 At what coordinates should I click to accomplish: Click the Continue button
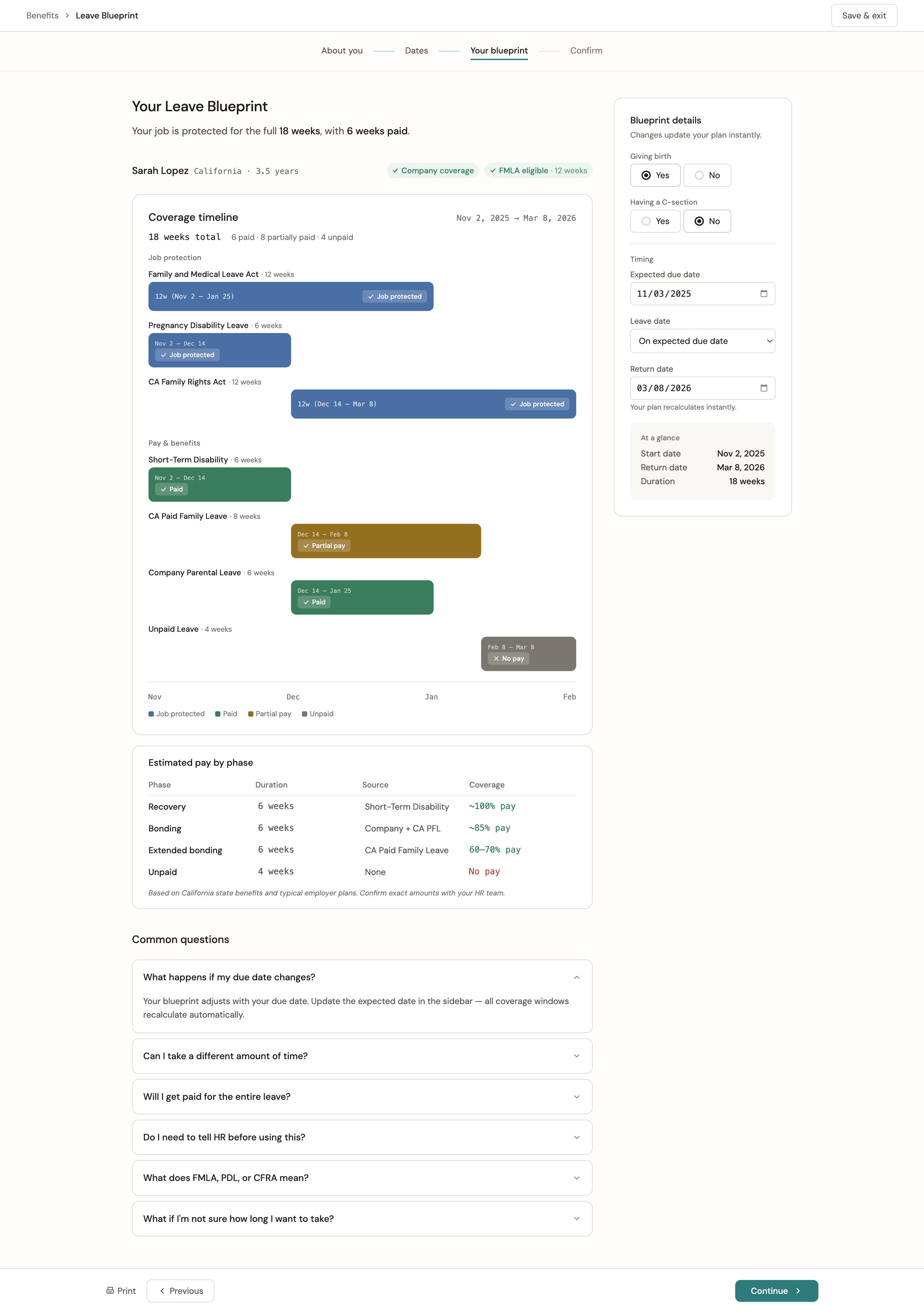(776, 1291)
